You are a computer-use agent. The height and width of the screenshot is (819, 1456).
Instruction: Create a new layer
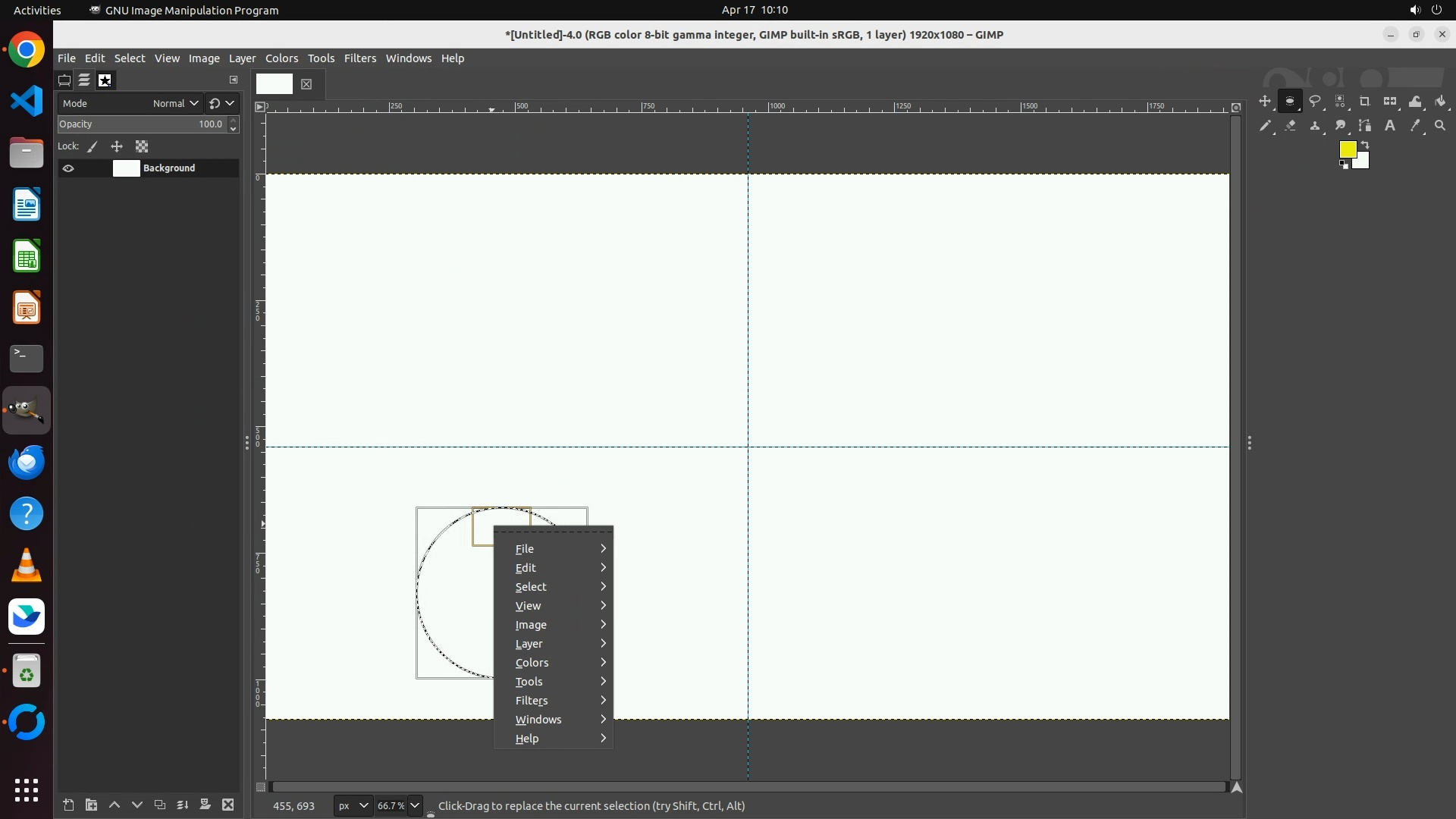(68, 805)
